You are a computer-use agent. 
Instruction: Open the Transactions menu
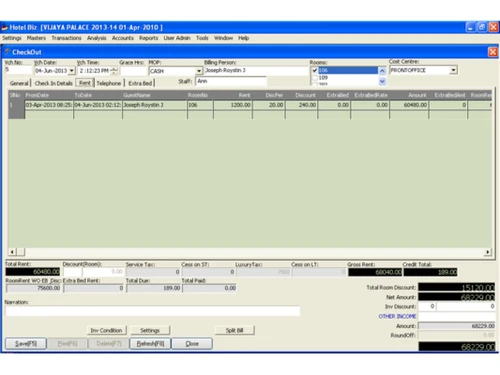click(66, 38)
